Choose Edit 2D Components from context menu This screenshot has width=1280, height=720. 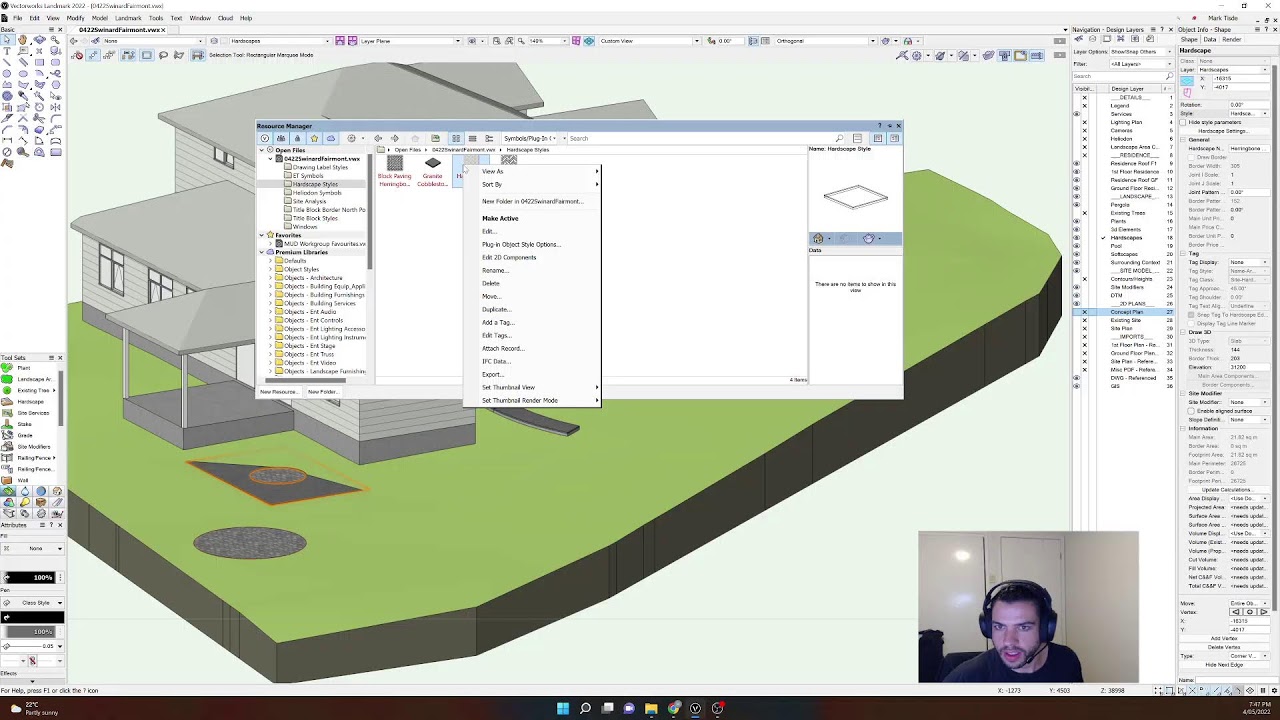click(x=509, y=257)
